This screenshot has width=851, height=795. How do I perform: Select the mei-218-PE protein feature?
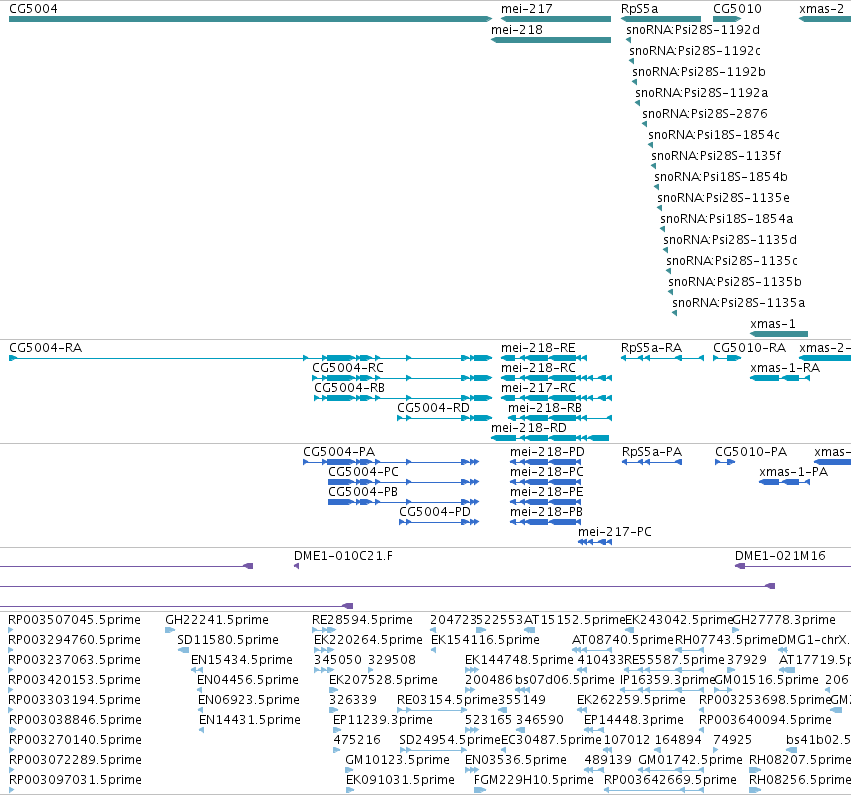pos(545,502)
